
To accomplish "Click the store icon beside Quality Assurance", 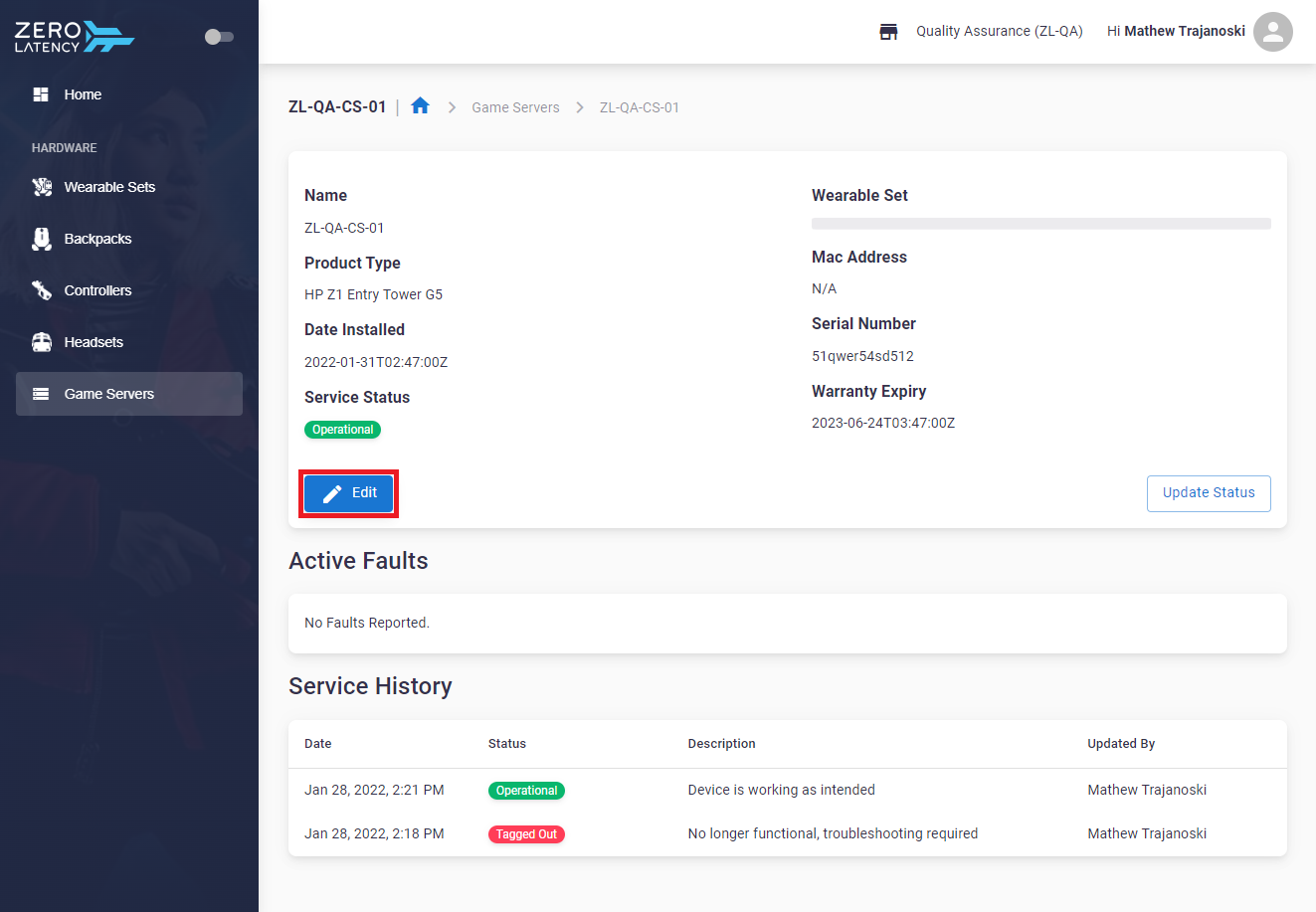I will point(888,32).
